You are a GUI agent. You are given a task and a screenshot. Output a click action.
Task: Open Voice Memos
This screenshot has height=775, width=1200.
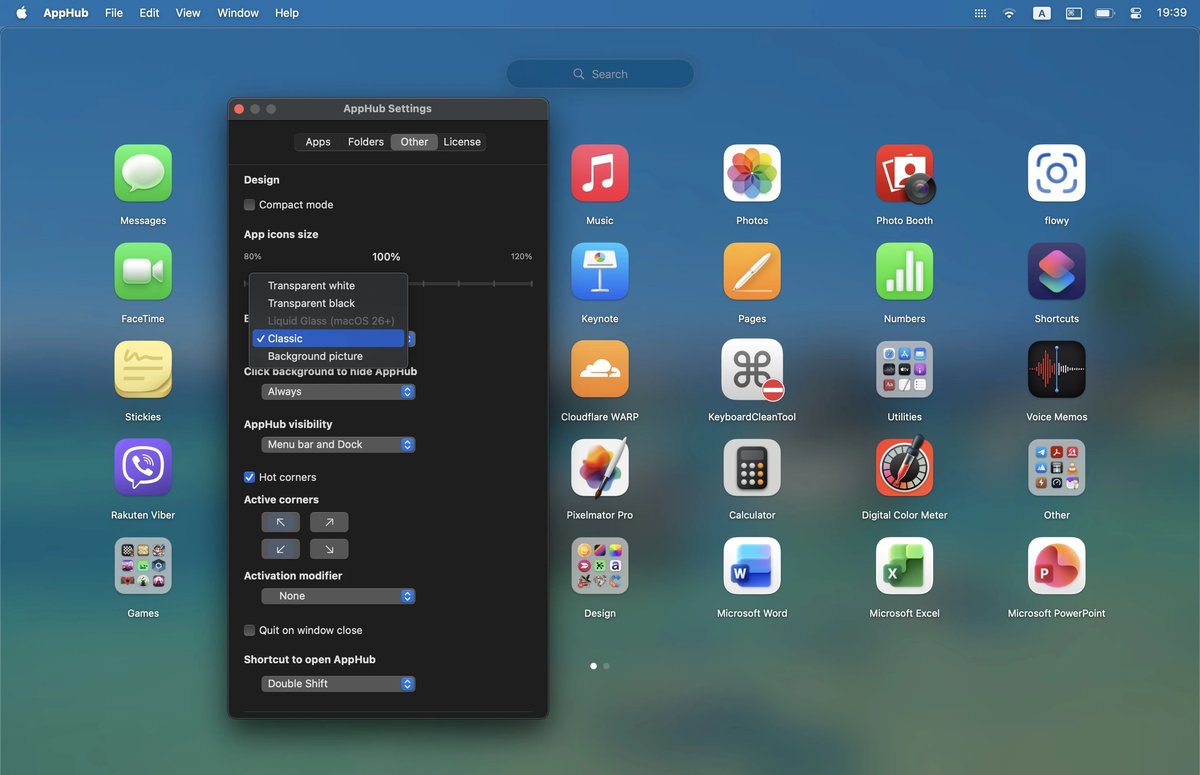click(x=1056, y=368)
